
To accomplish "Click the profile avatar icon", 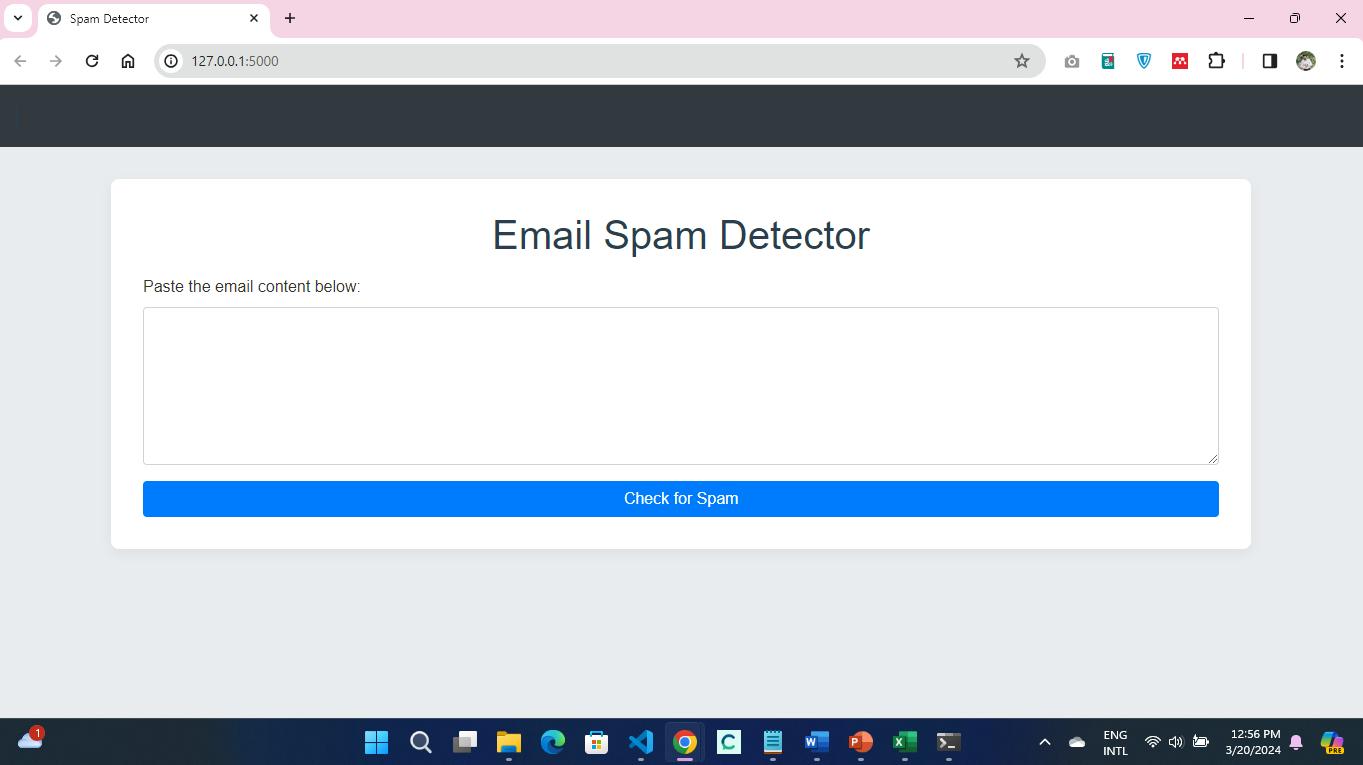I will [1305, 61].
